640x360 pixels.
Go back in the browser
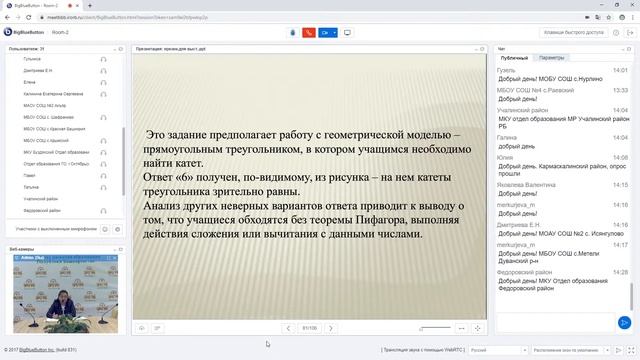7,18
